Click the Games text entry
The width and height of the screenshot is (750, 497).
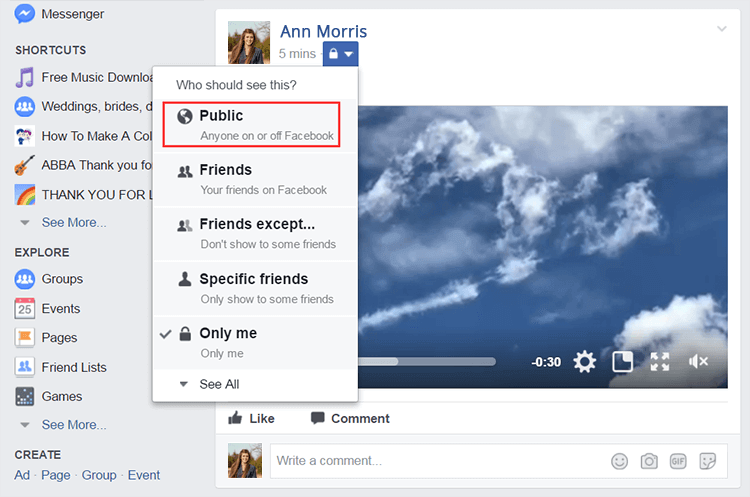coord(62,397)
